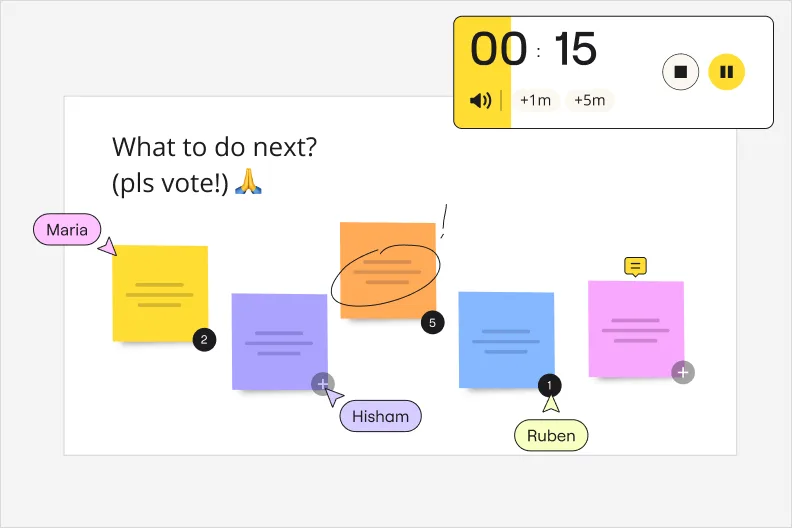792x528 pixels.
Task: Click the vote count 2 badge
Action: click(204, 340)
